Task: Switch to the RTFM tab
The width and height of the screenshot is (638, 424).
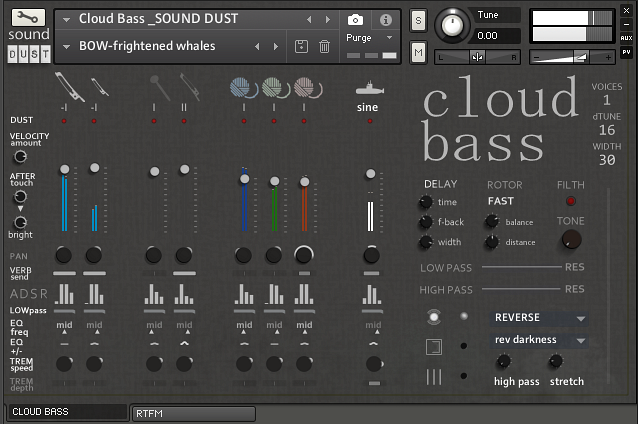Action: pyautogui.click(x=194, y=413)
